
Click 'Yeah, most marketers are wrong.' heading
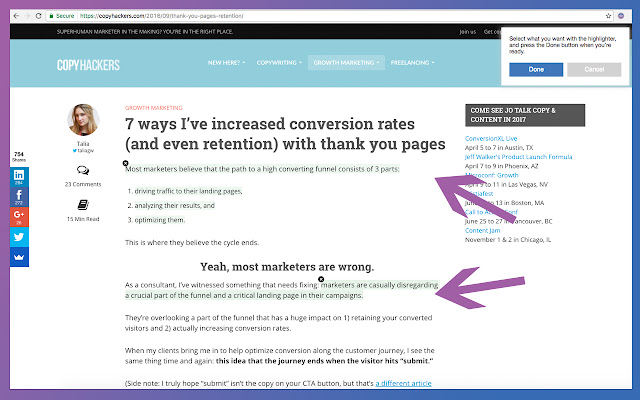click(287, 267)
